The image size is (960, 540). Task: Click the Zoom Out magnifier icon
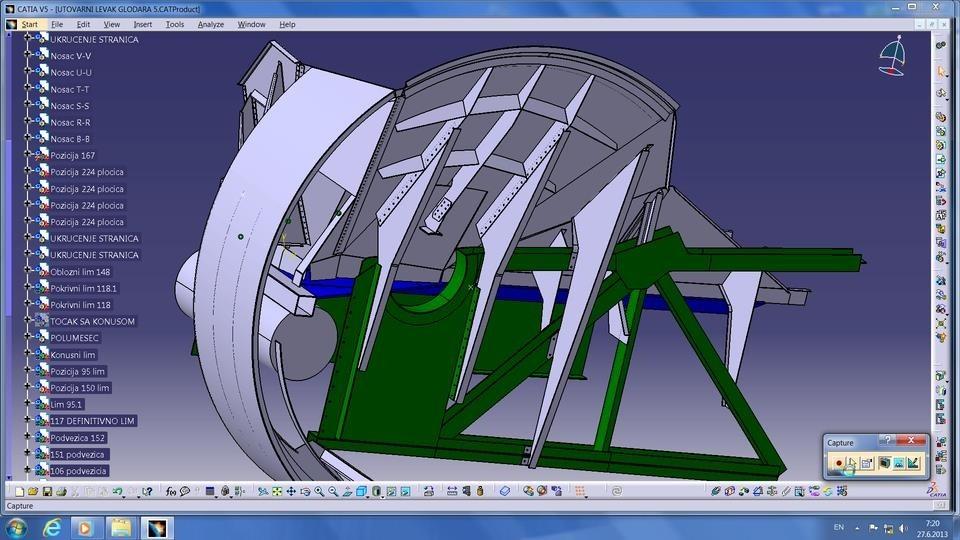(x=333, y=491)
